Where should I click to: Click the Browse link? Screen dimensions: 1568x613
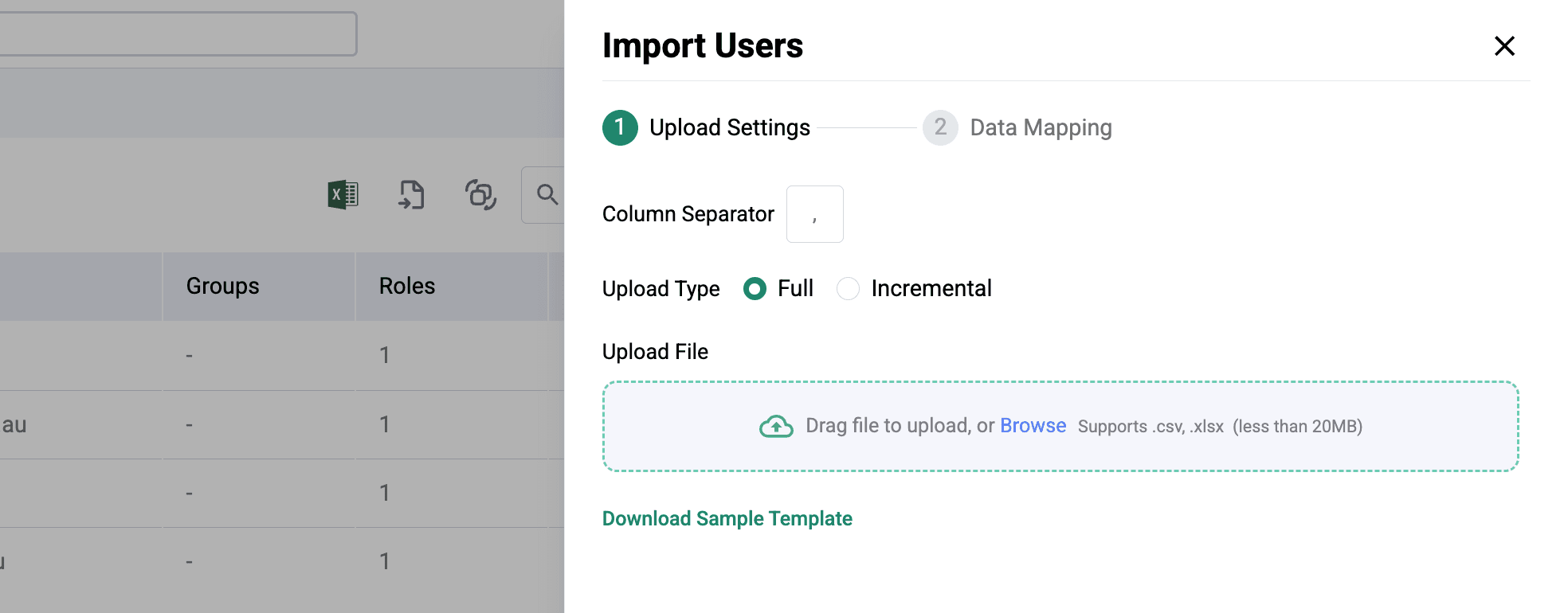point(1033,426)
